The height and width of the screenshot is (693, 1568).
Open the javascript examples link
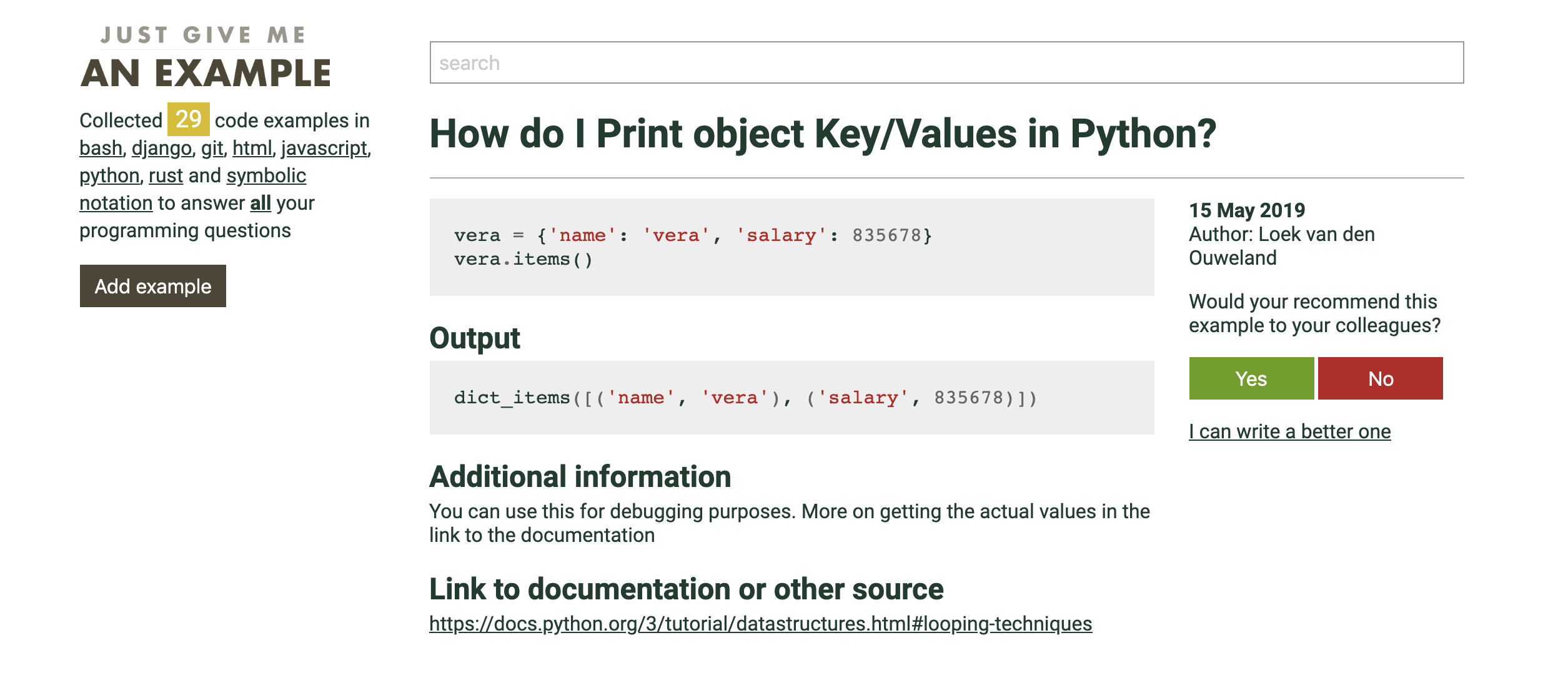click(x=324, y=148)
